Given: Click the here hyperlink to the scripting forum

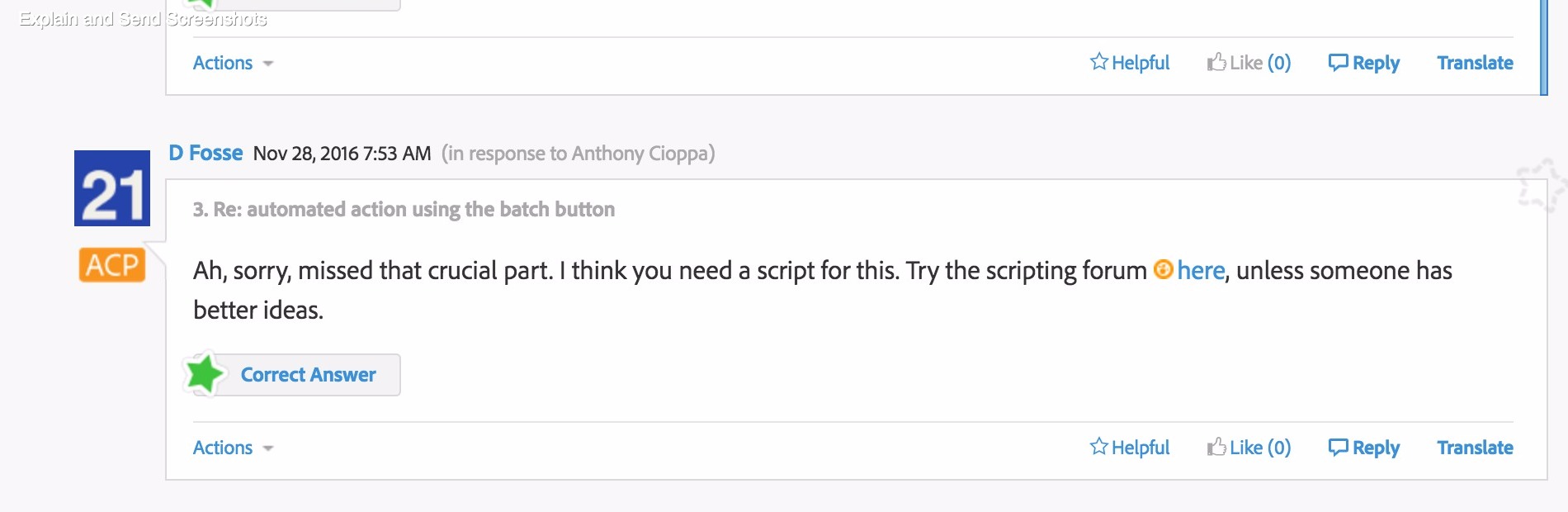Looking at the screenshot, I should [1200, 270].
